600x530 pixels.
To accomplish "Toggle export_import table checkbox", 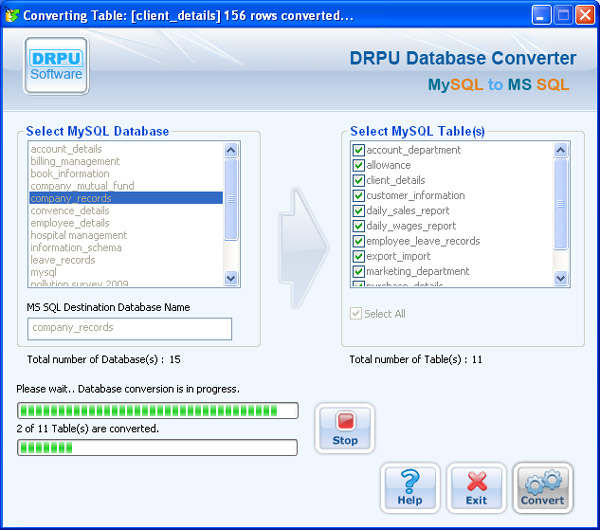I will click(359, 256).
